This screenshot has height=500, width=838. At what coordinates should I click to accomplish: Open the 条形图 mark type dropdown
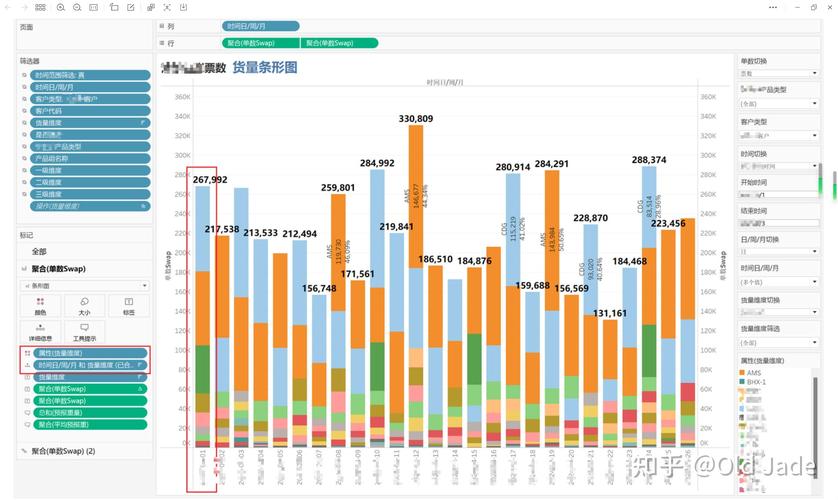pyautogui.click(x=84, y=285)
